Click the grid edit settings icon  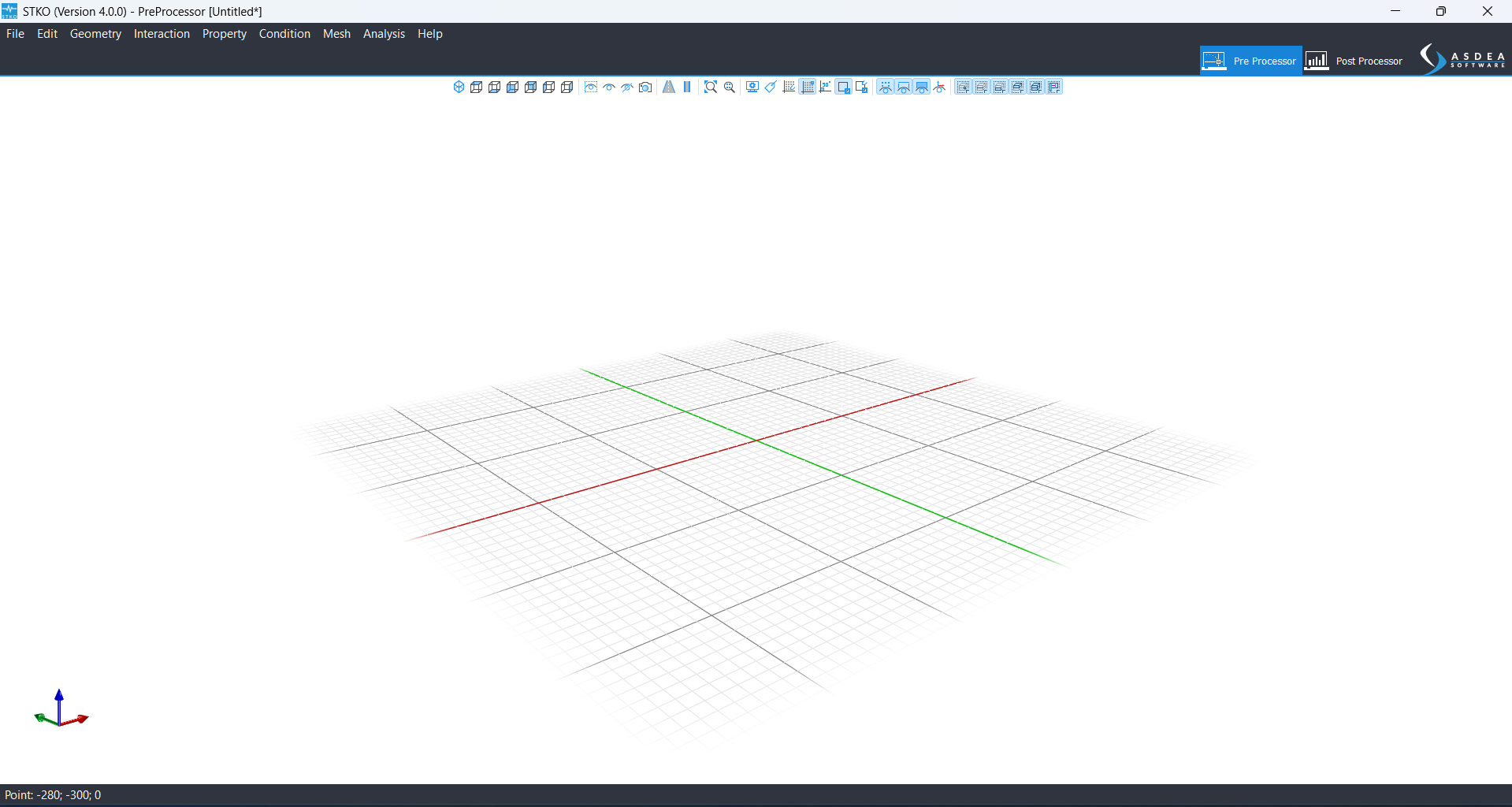pyautogui.click(x=789, y=87)
